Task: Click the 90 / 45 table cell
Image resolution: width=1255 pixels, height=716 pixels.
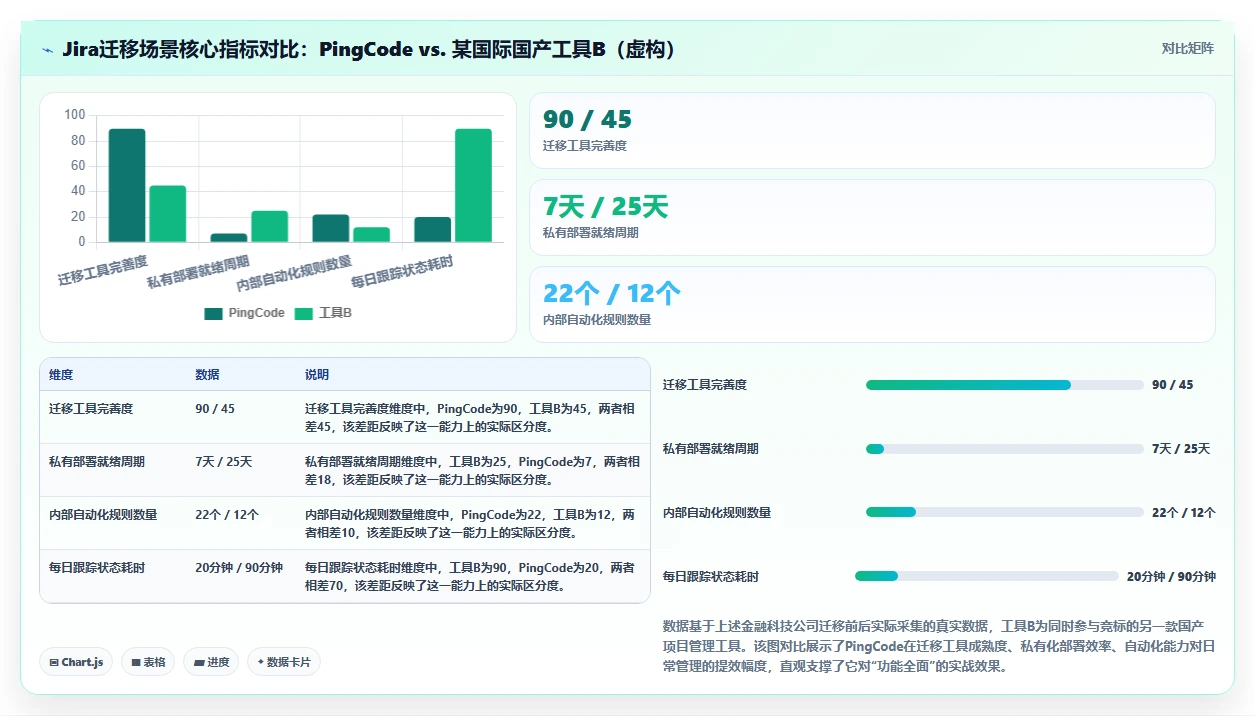Action: pyautogui.click(x=215, y=409)
